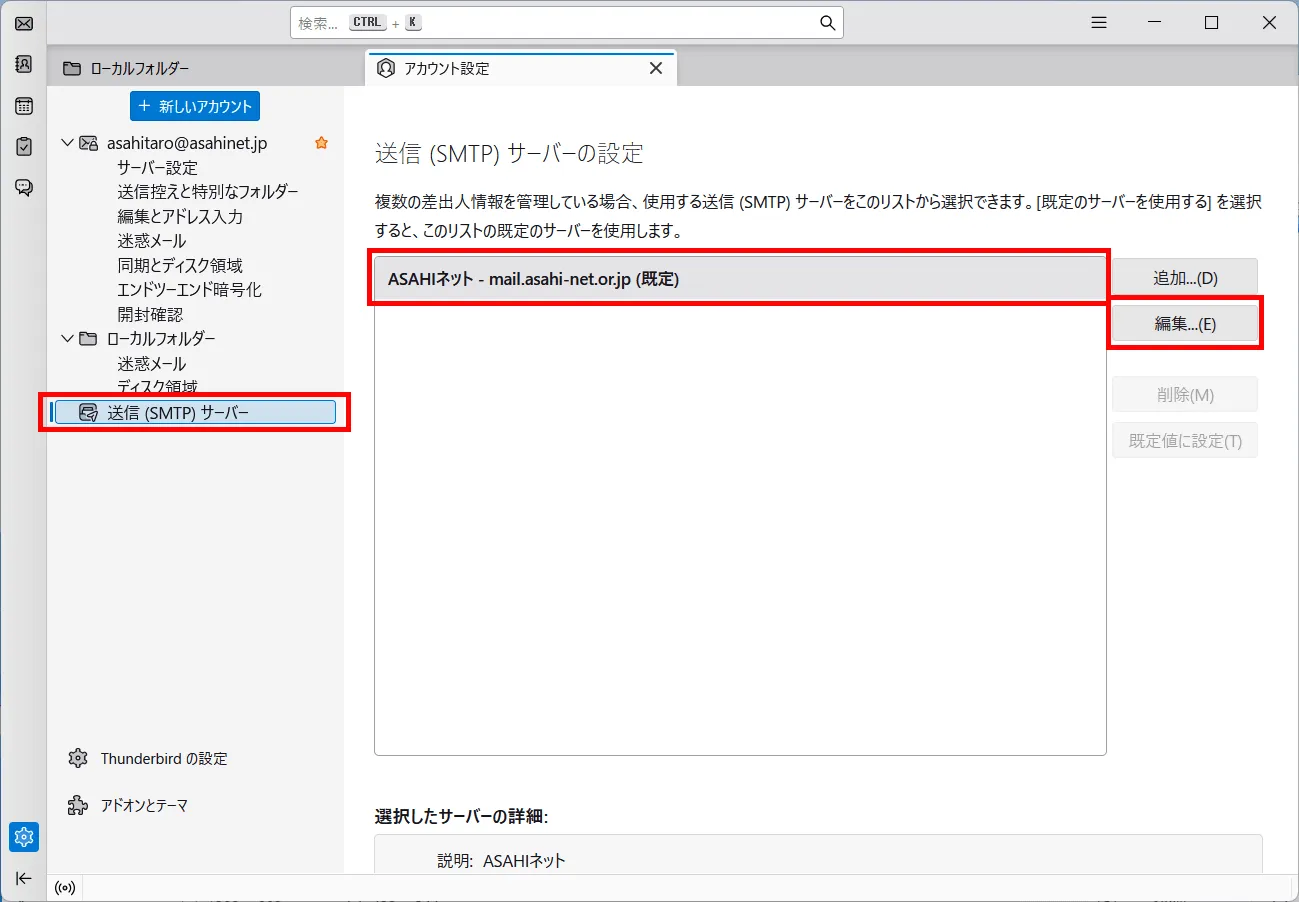Click the star marking the default account
Image resolution: width=1300 pixels, height=902 pixels.
pos(321,143)
